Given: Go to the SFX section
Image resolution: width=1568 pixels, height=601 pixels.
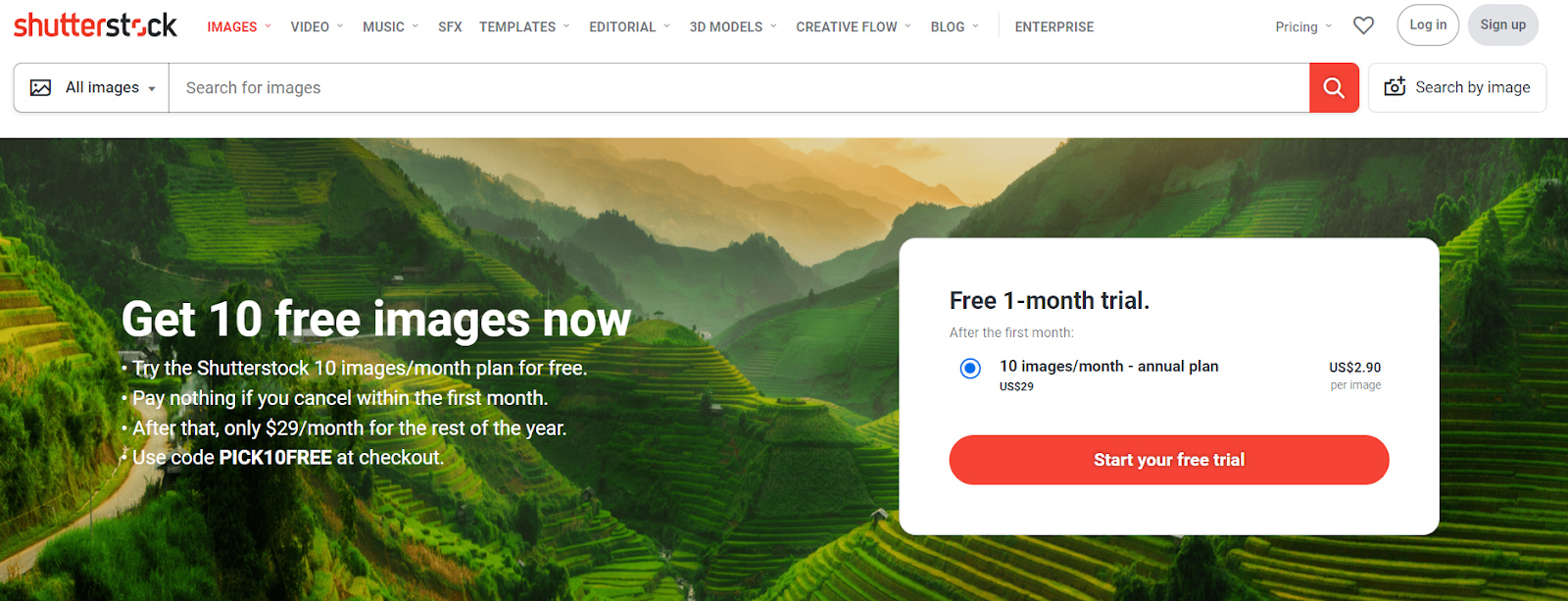Looking at the screenshot, I should [450, 26].
